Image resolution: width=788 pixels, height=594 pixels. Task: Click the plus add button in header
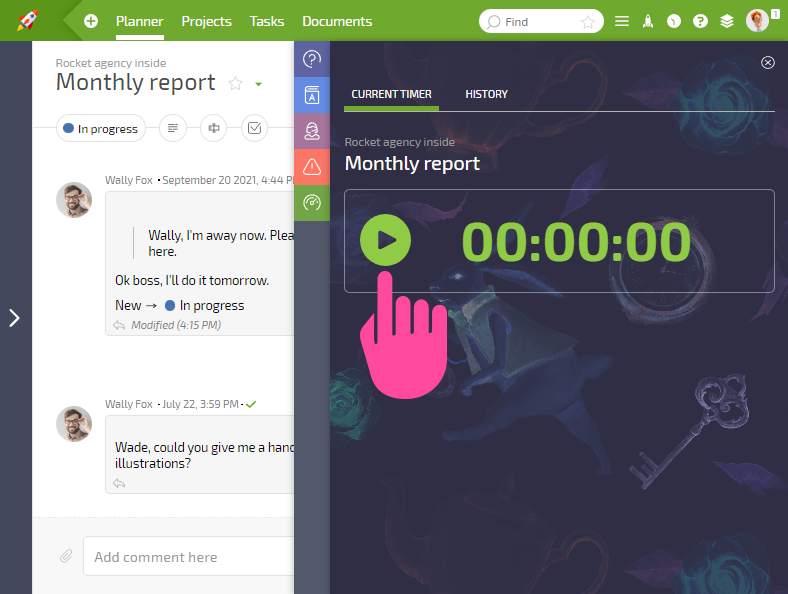(91, 21)
